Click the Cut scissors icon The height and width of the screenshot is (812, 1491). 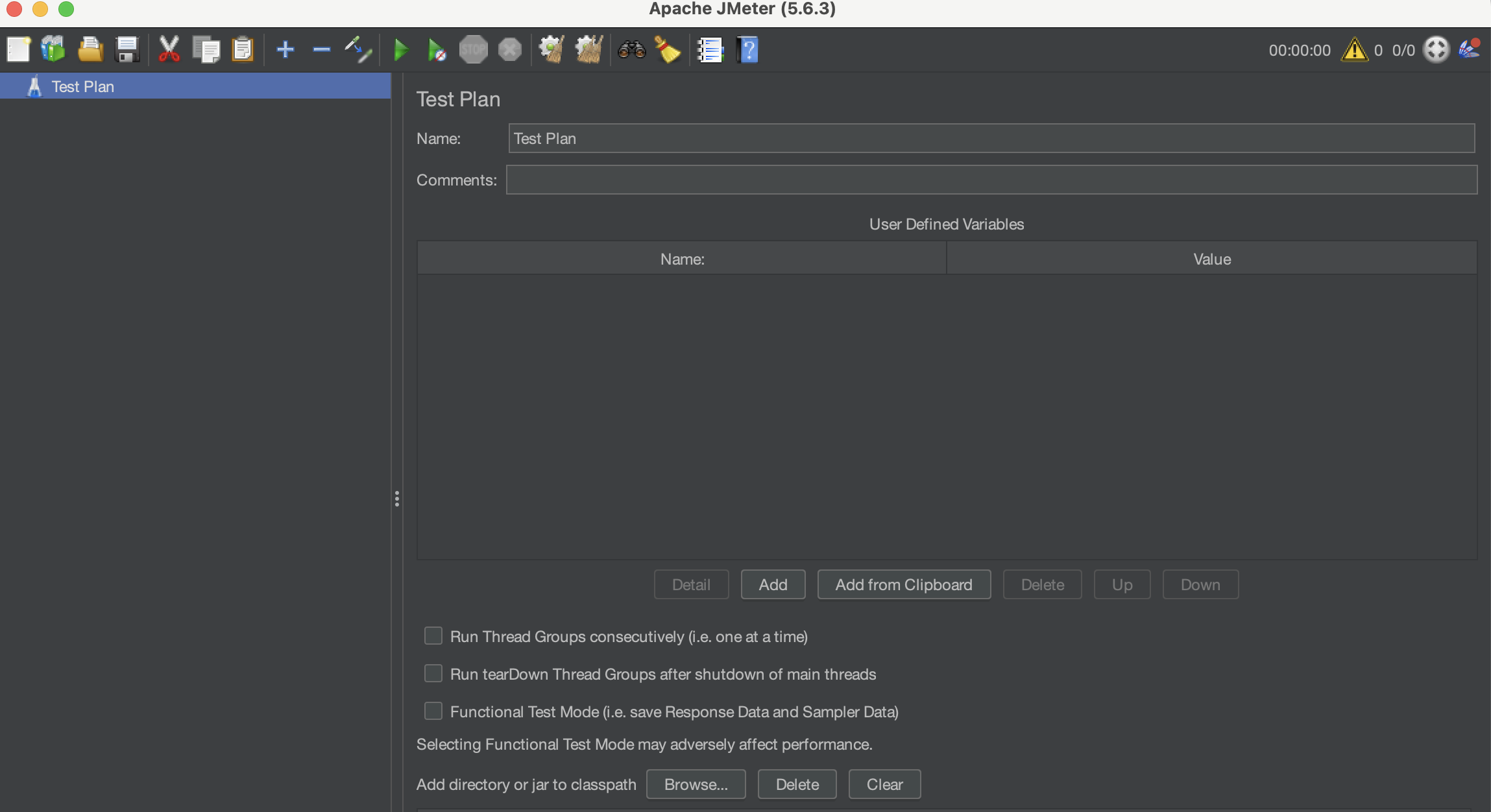[169, 49]
